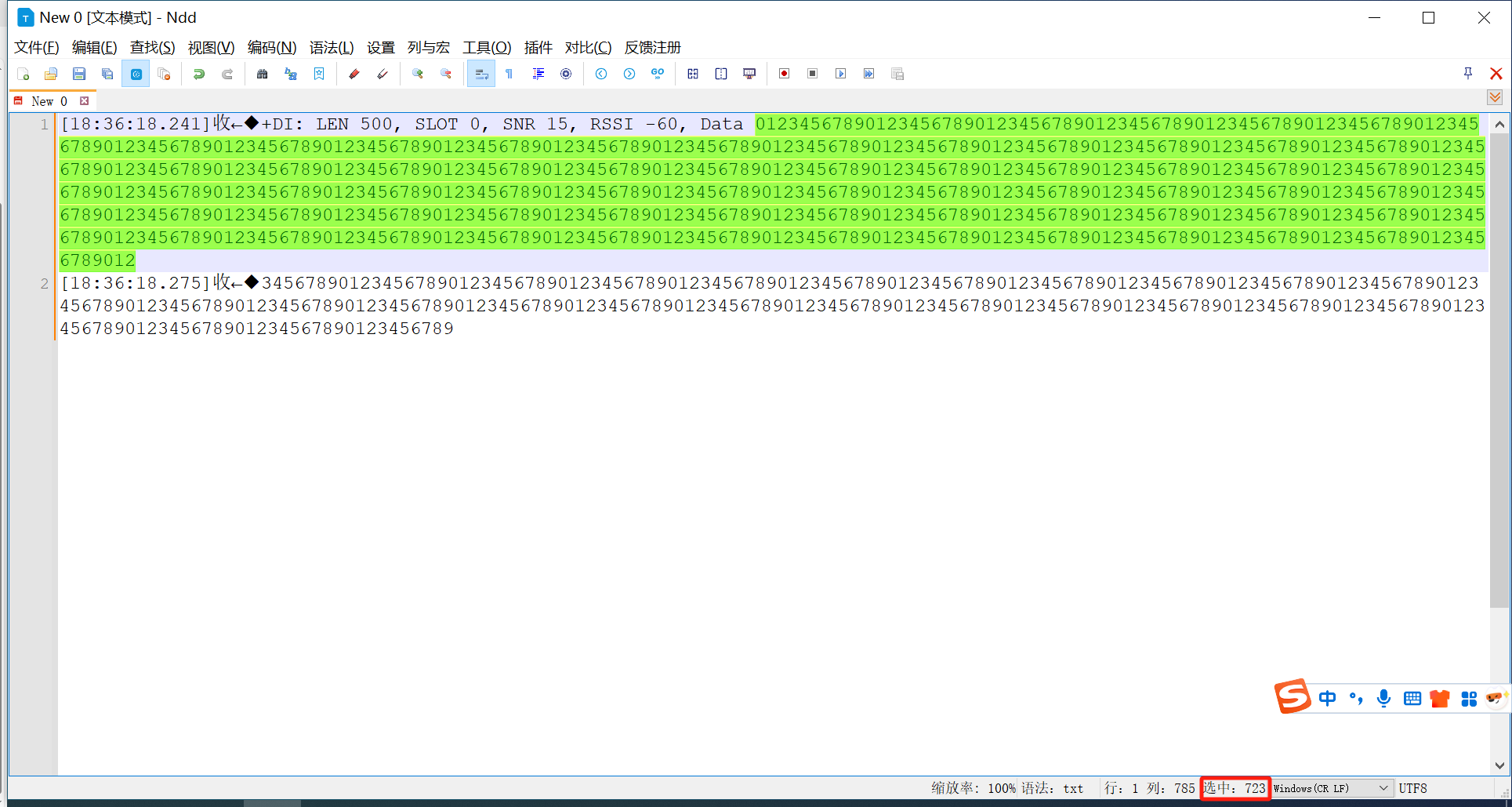Click the bookmark star icon

click(x=319, y=74)
